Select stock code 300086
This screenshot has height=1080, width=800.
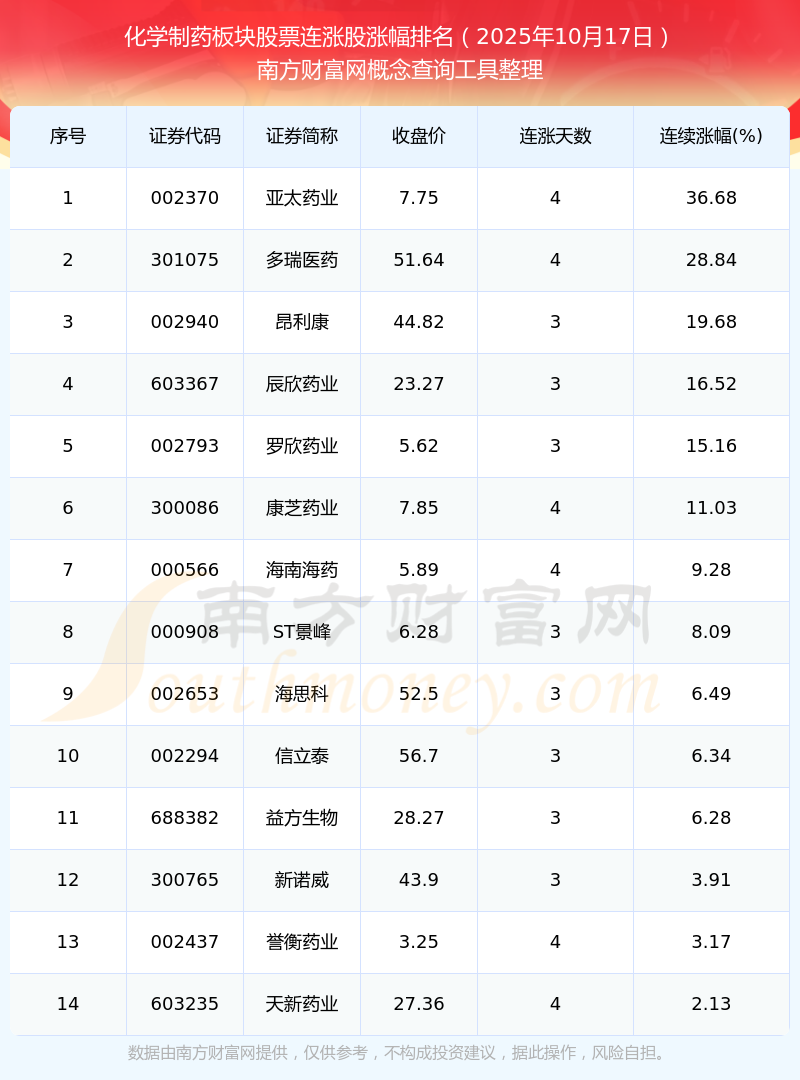185,508
